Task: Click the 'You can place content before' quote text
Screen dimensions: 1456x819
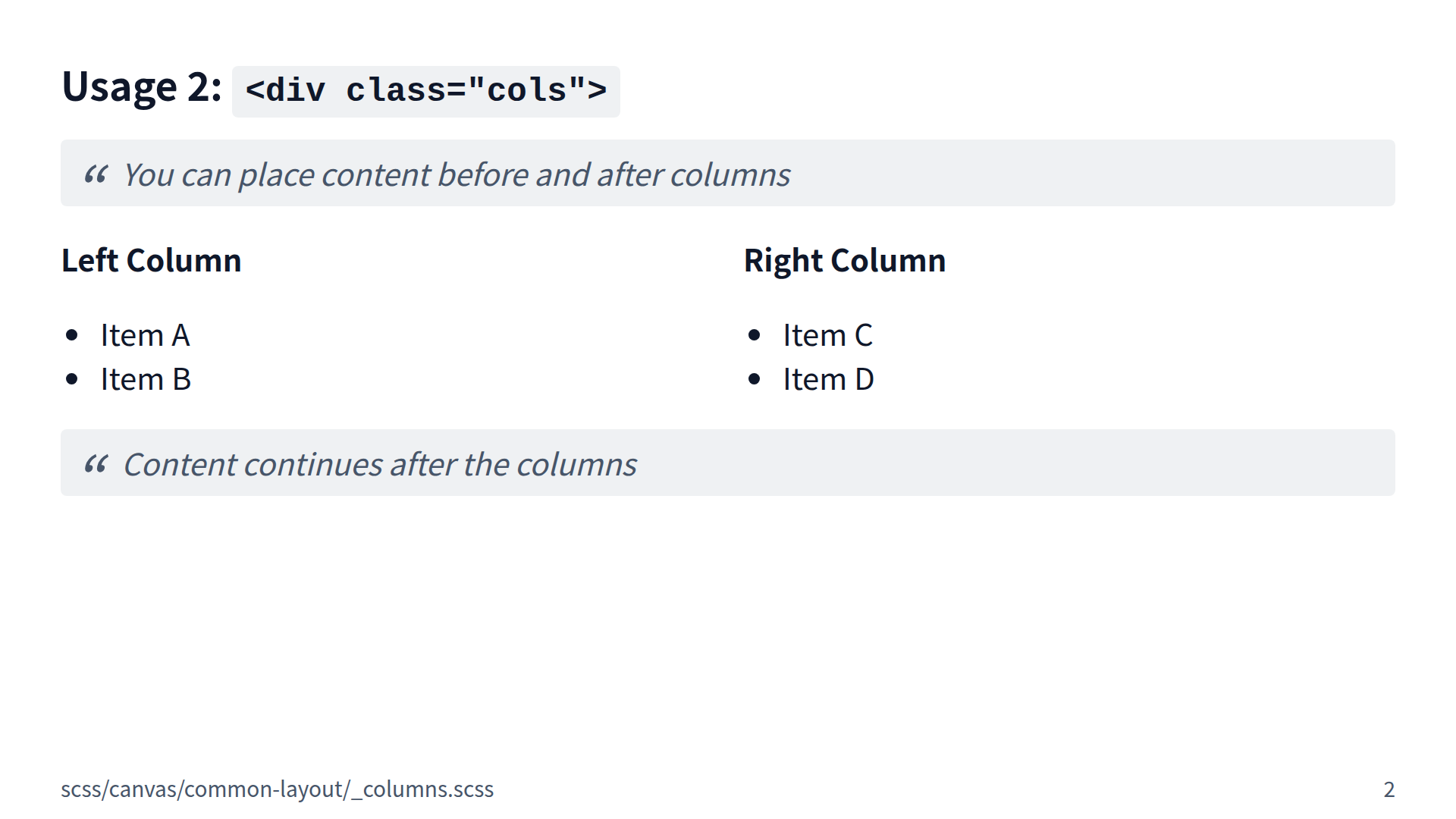Action: 326,175
